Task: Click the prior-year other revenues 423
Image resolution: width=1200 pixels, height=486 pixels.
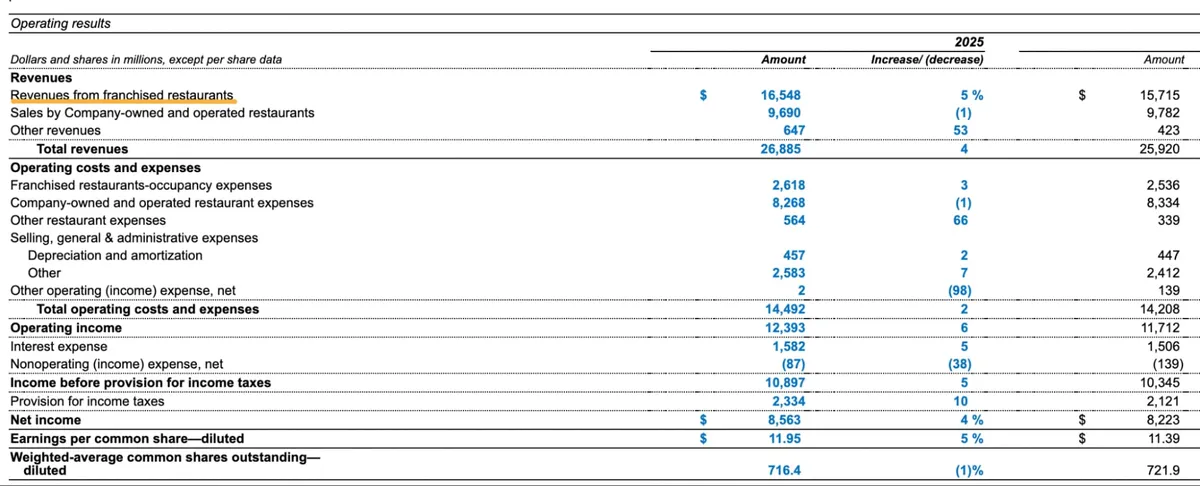Action: [x=1171, y=130]
